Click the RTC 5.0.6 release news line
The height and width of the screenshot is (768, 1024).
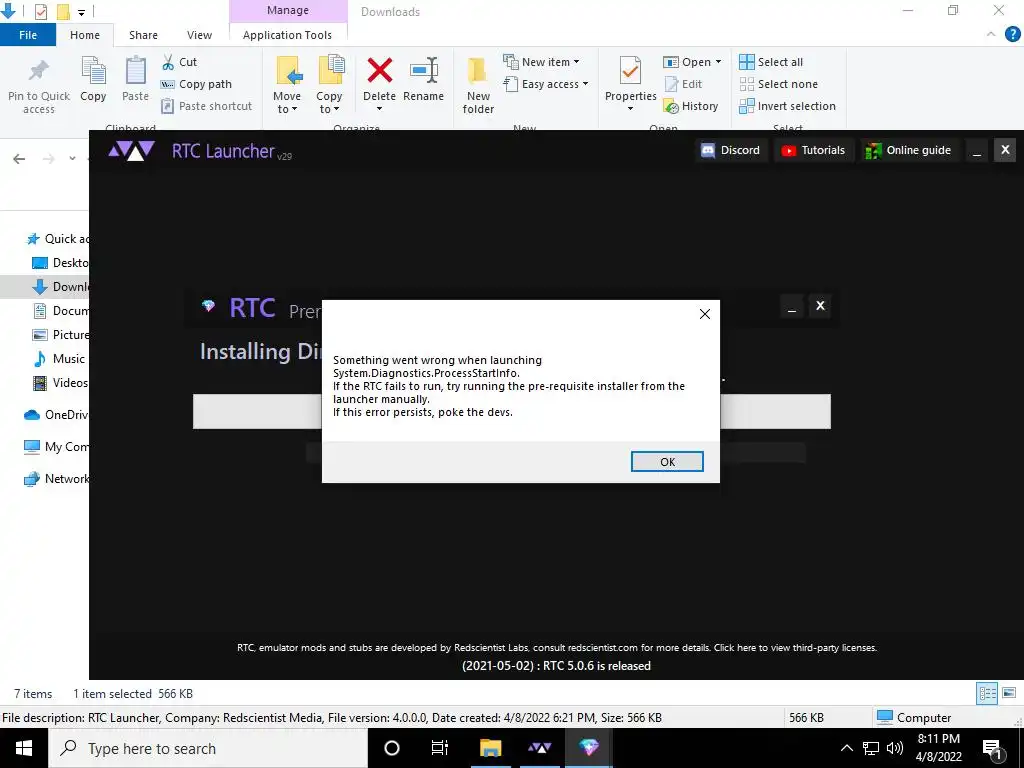(x=556, y=666)
